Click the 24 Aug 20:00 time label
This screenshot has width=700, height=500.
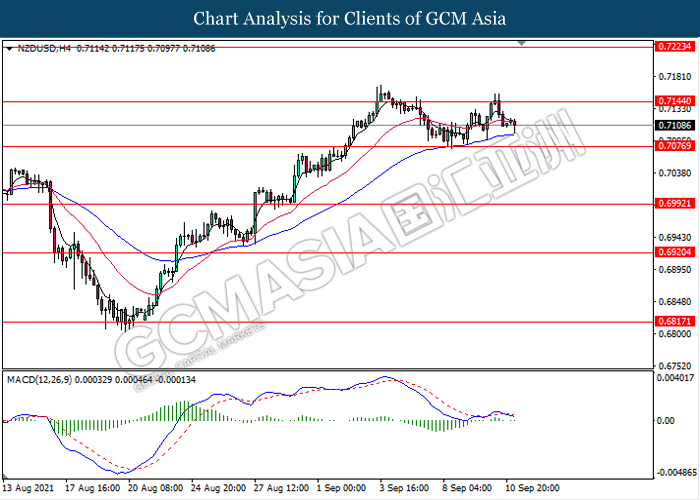pos(218,488)
